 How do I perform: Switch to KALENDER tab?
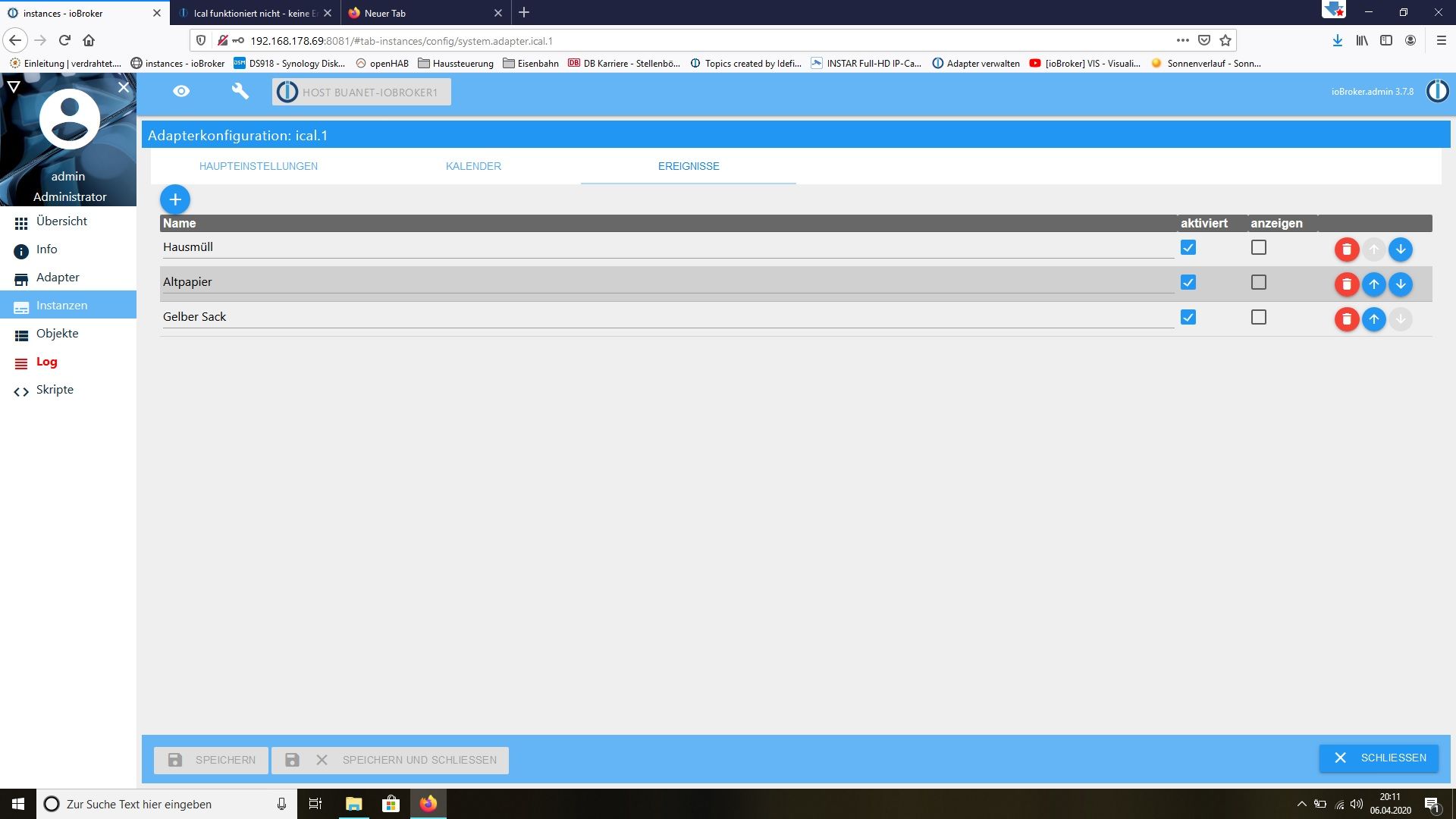[x=473, y=166]
